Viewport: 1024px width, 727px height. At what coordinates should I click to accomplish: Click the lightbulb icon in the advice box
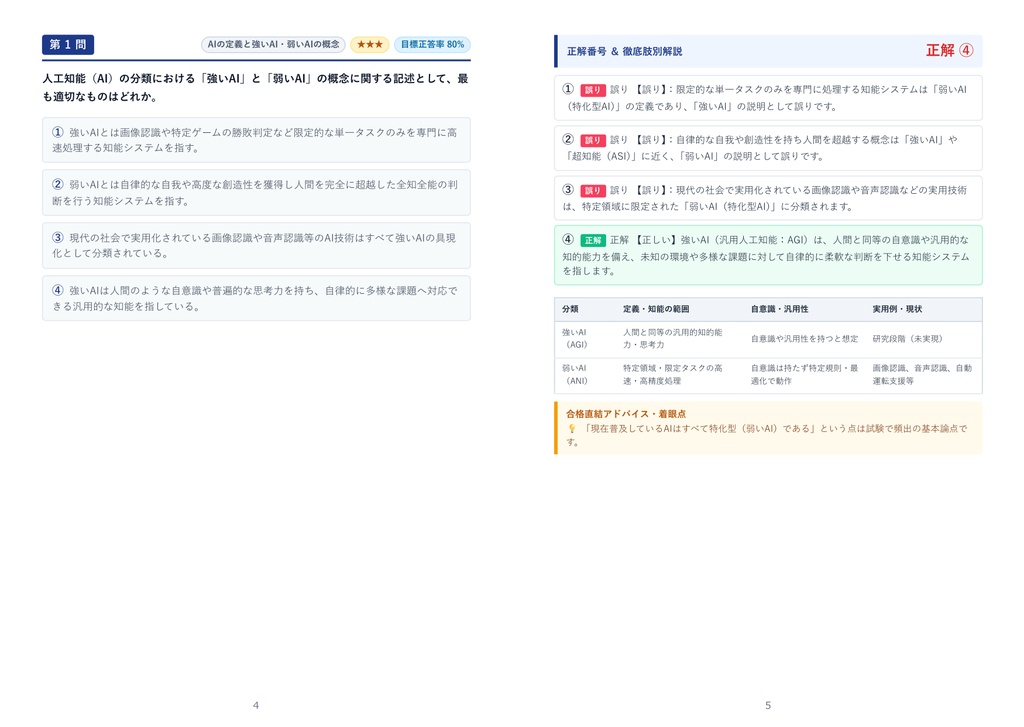click(x=571, y=428)
